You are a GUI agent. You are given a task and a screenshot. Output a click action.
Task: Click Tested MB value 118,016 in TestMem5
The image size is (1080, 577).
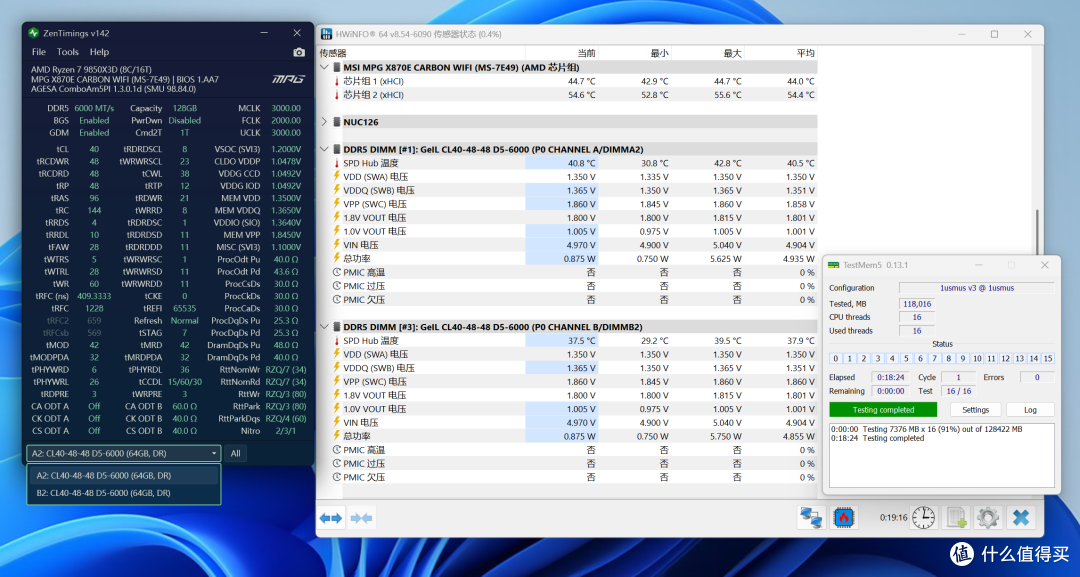(917, 304)
